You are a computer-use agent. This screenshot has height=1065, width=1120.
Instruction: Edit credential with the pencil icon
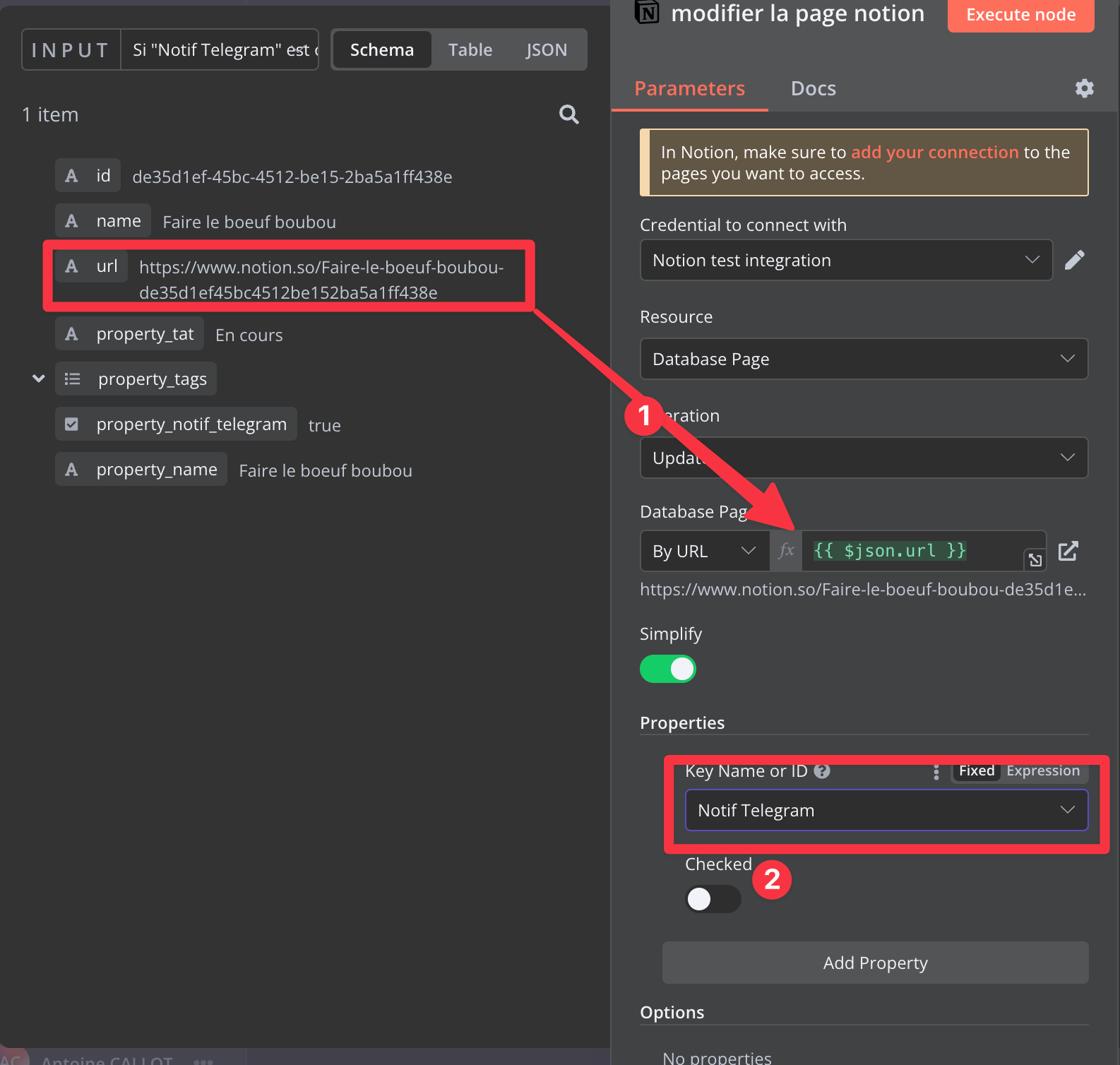(x=1074, y=261)
